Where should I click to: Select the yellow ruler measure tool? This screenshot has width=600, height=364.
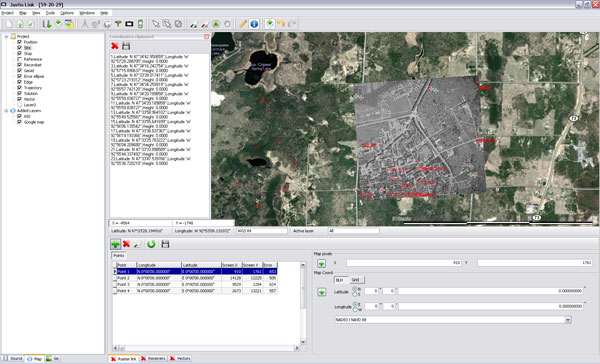point(243,24)
